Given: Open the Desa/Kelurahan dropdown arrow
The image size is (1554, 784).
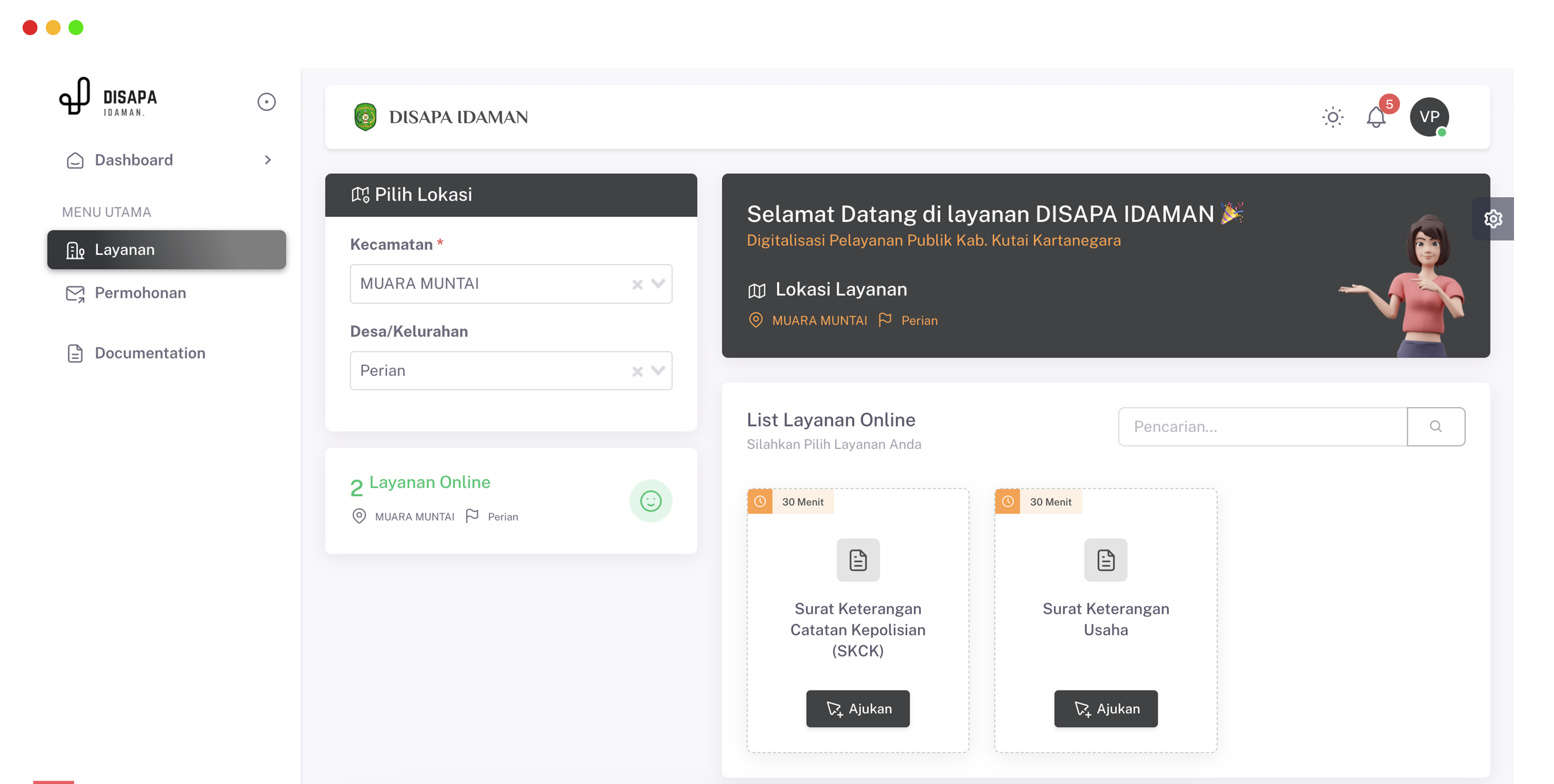Looking at the screenshot, I should pyautogui.click(x=658, y=370).
